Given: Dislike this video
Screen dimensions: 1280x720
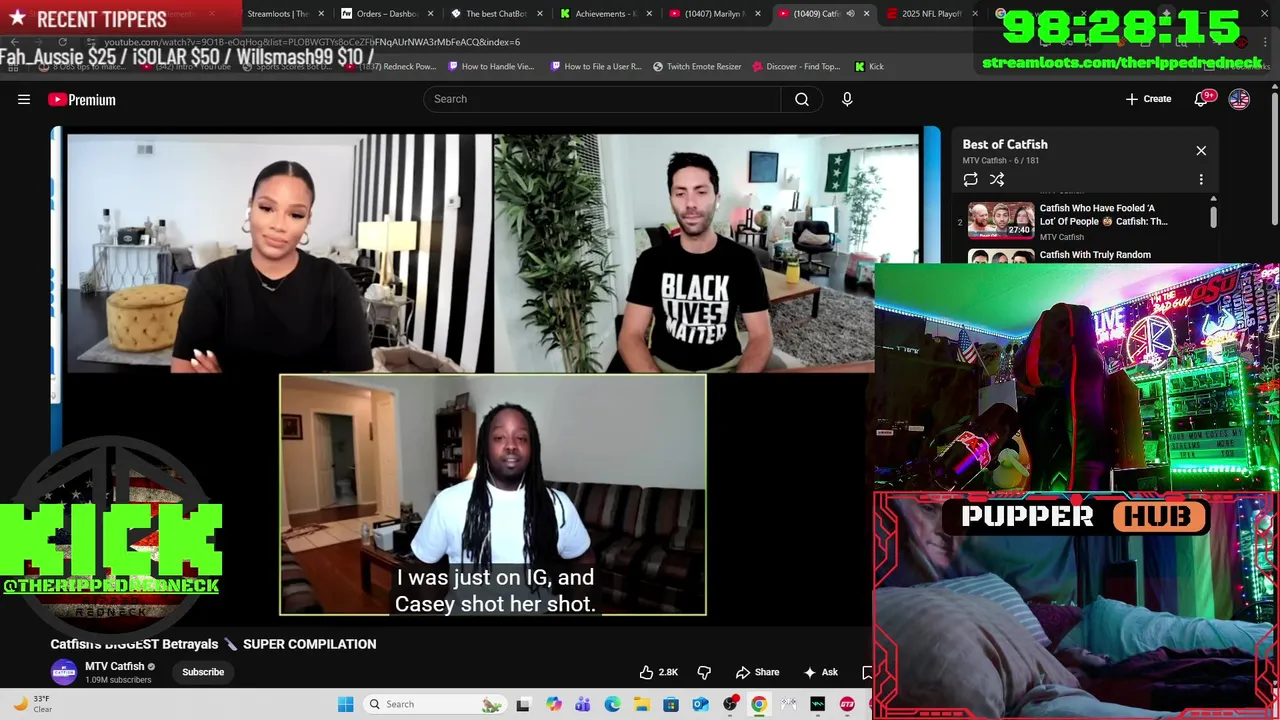Looking at the screenshot, I should (x=704, y=672).
